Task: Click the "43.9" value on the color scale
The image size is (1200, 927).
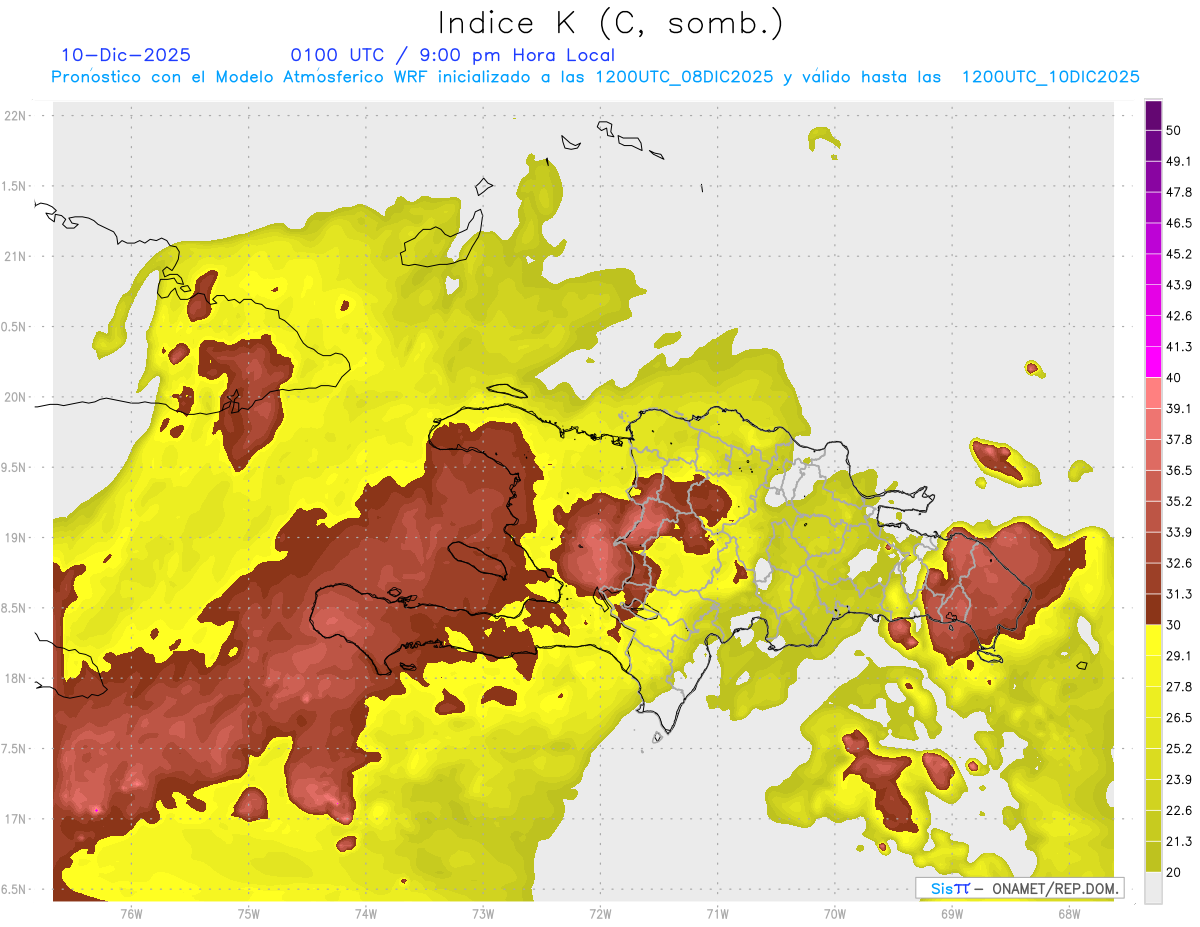Action: (1179, 286)
